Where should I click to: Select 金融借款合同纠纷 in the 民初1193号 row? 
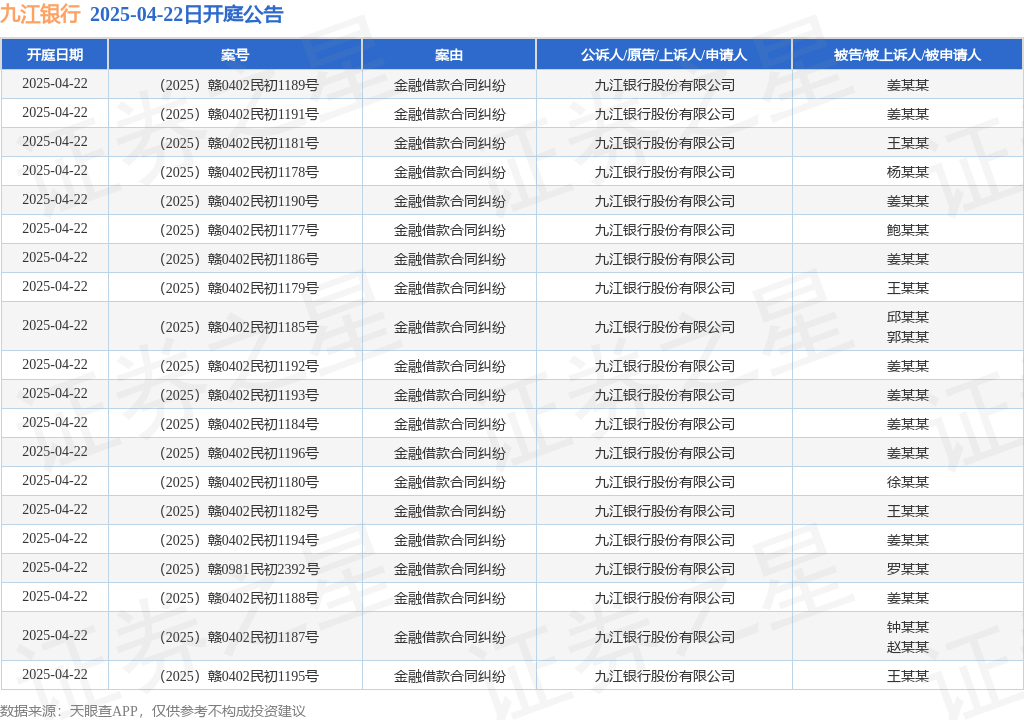(449, 395)
